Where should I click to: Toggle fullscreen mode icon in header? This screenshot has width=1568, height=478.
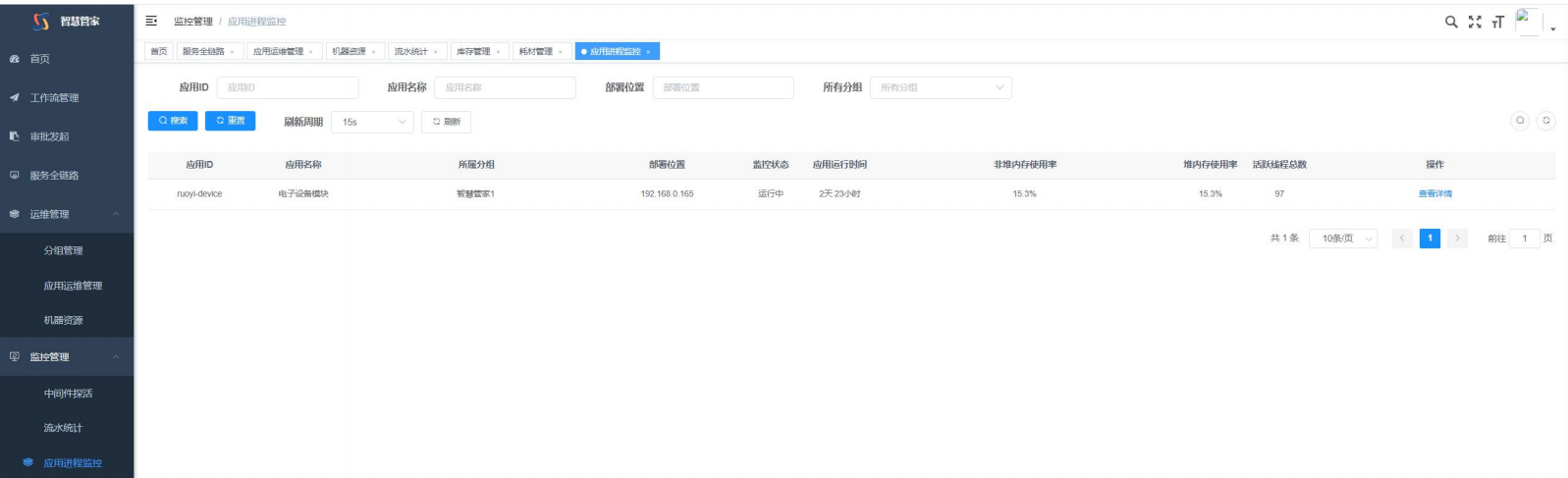coord(1474,22)
